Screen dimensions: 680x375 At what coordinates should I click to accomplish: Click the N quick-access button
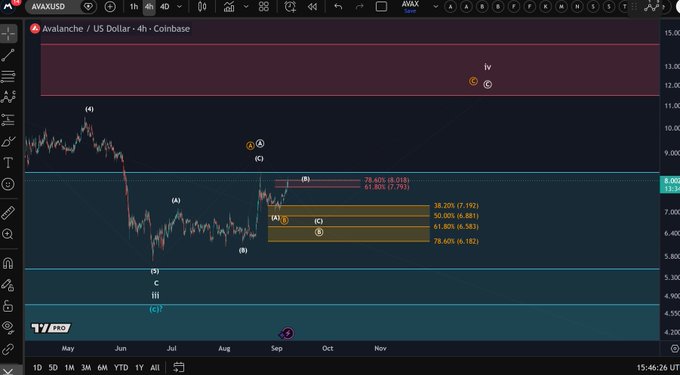(x=577, y=7)
